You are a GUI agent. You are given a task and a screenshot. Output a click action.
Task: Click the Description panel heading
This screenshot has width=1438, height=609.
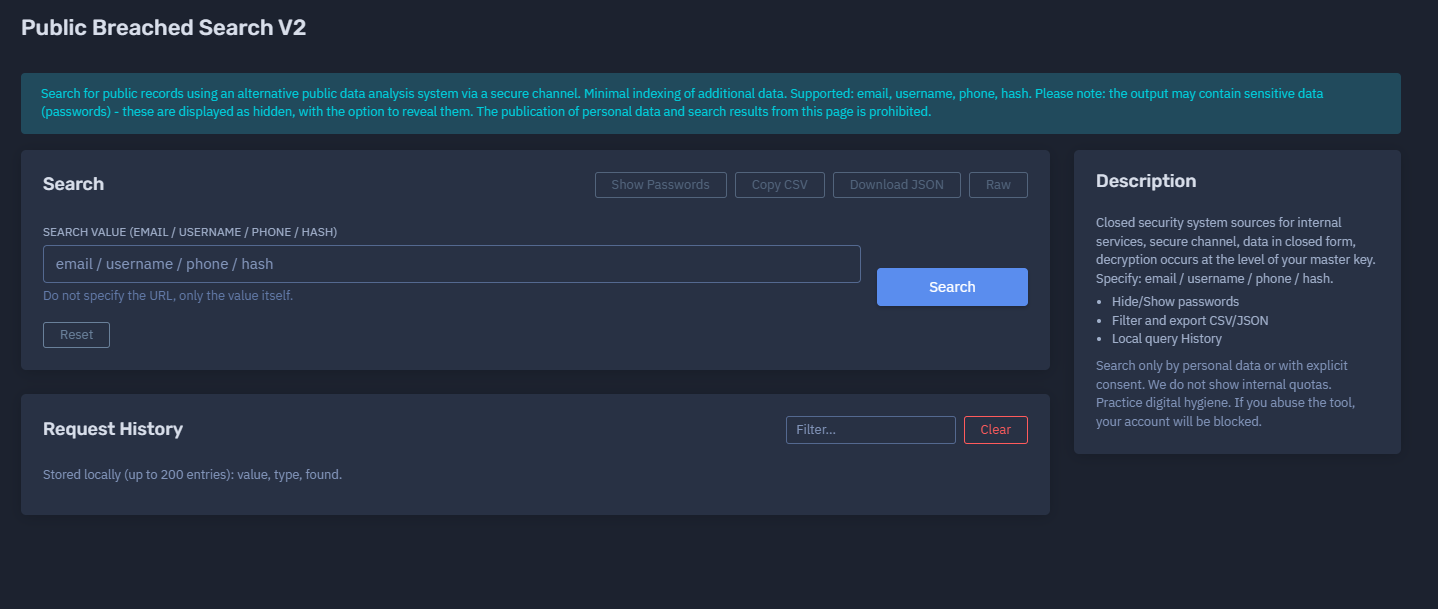[1145, 181]
